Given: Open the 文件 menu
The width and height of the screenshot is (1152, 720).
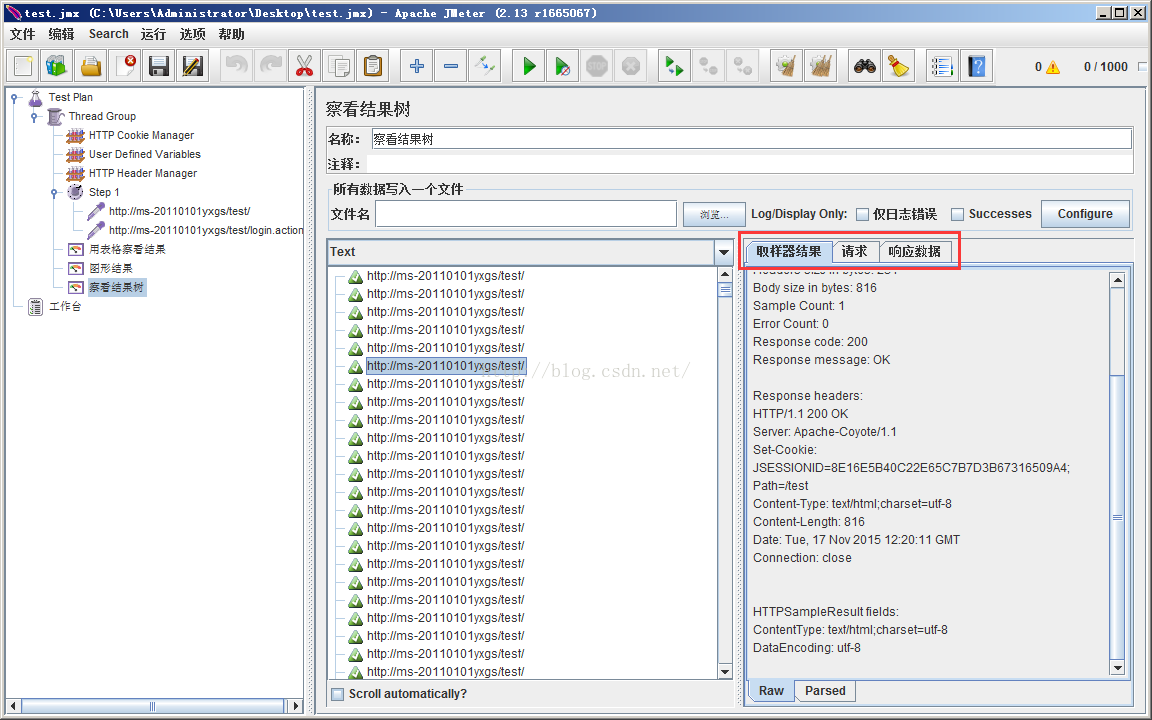Looking at the screenshot, I should [x=23, y=34].
